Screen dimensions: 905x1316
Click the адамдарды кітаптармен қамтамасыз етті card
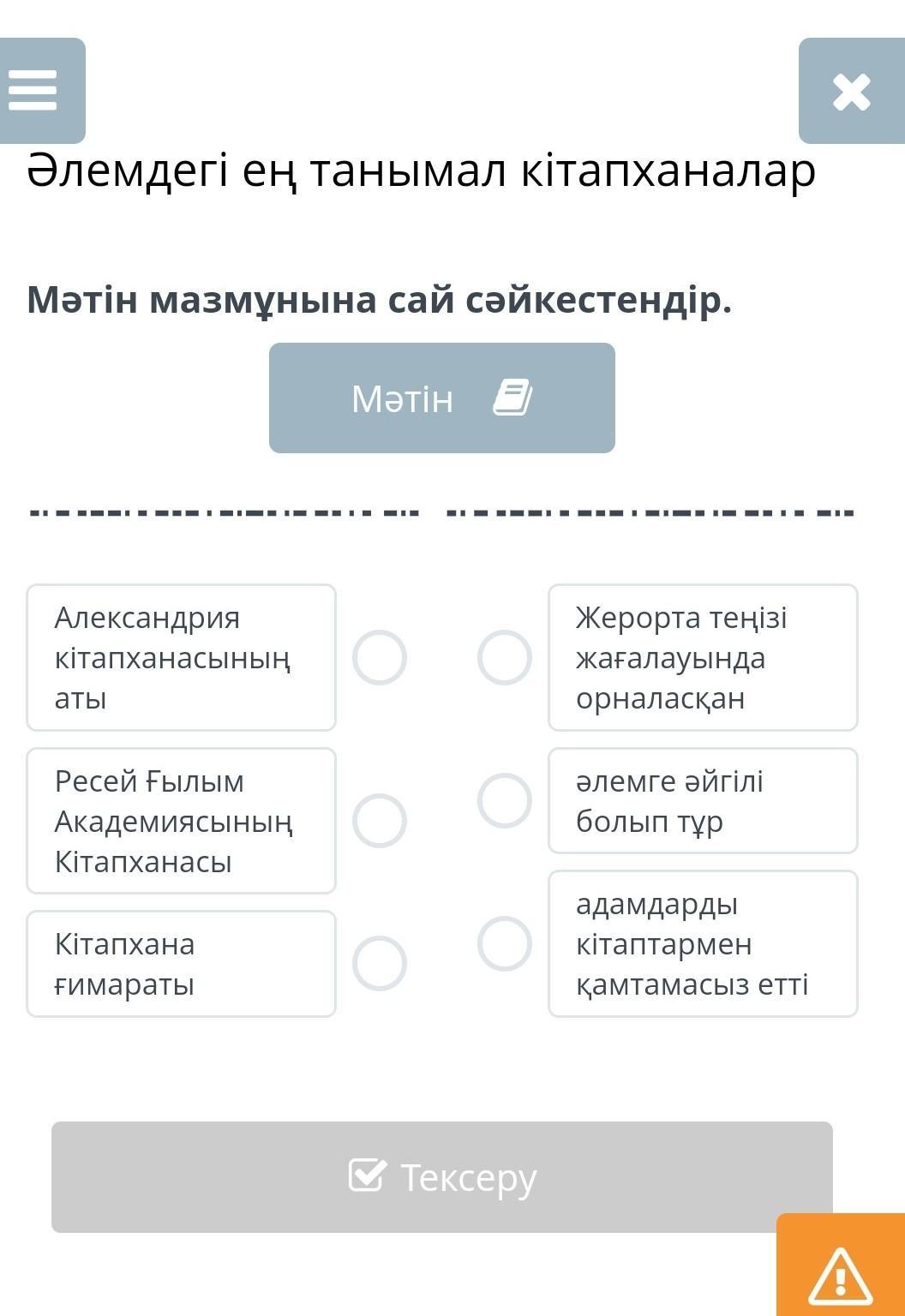tap(703, 943)
